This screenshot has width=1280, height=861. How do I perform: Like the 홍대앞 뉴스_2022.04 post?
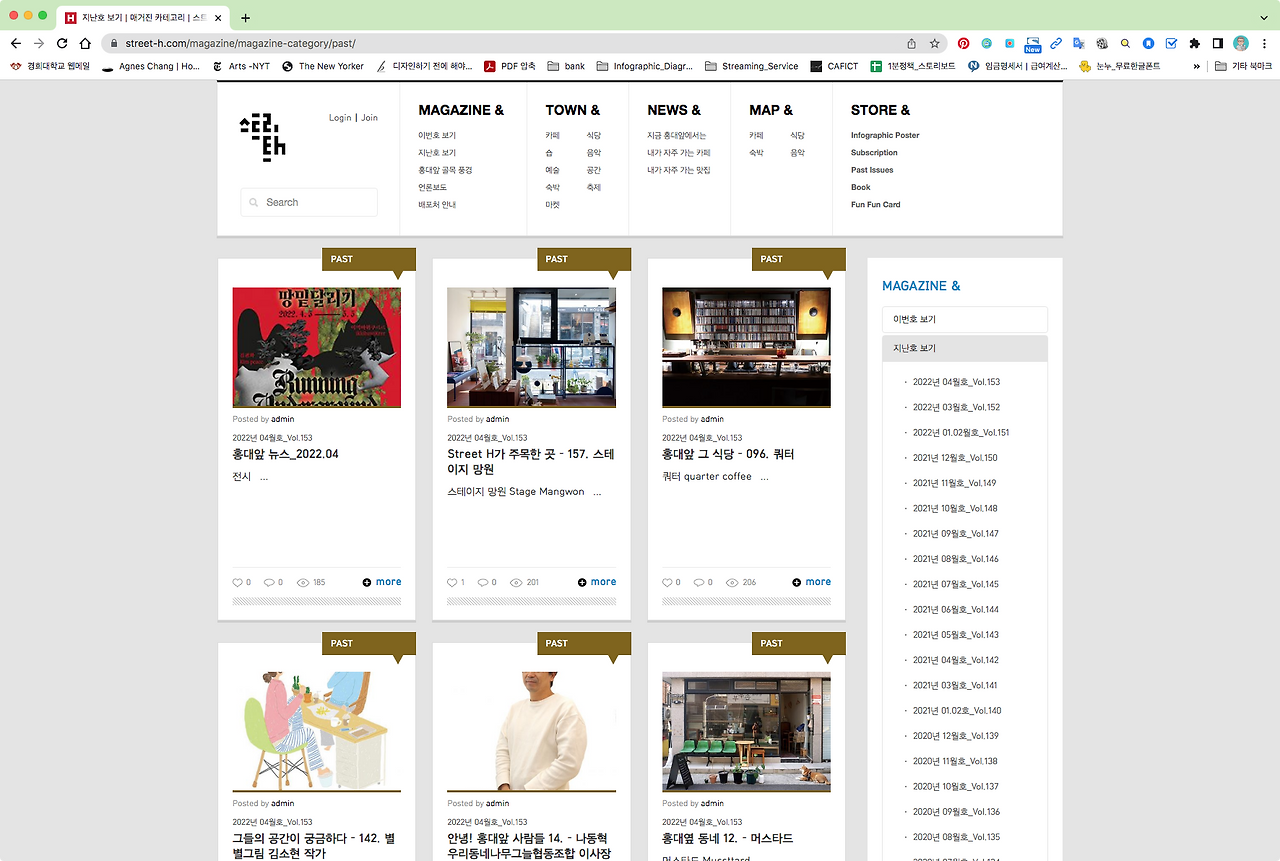coord(238,582)
